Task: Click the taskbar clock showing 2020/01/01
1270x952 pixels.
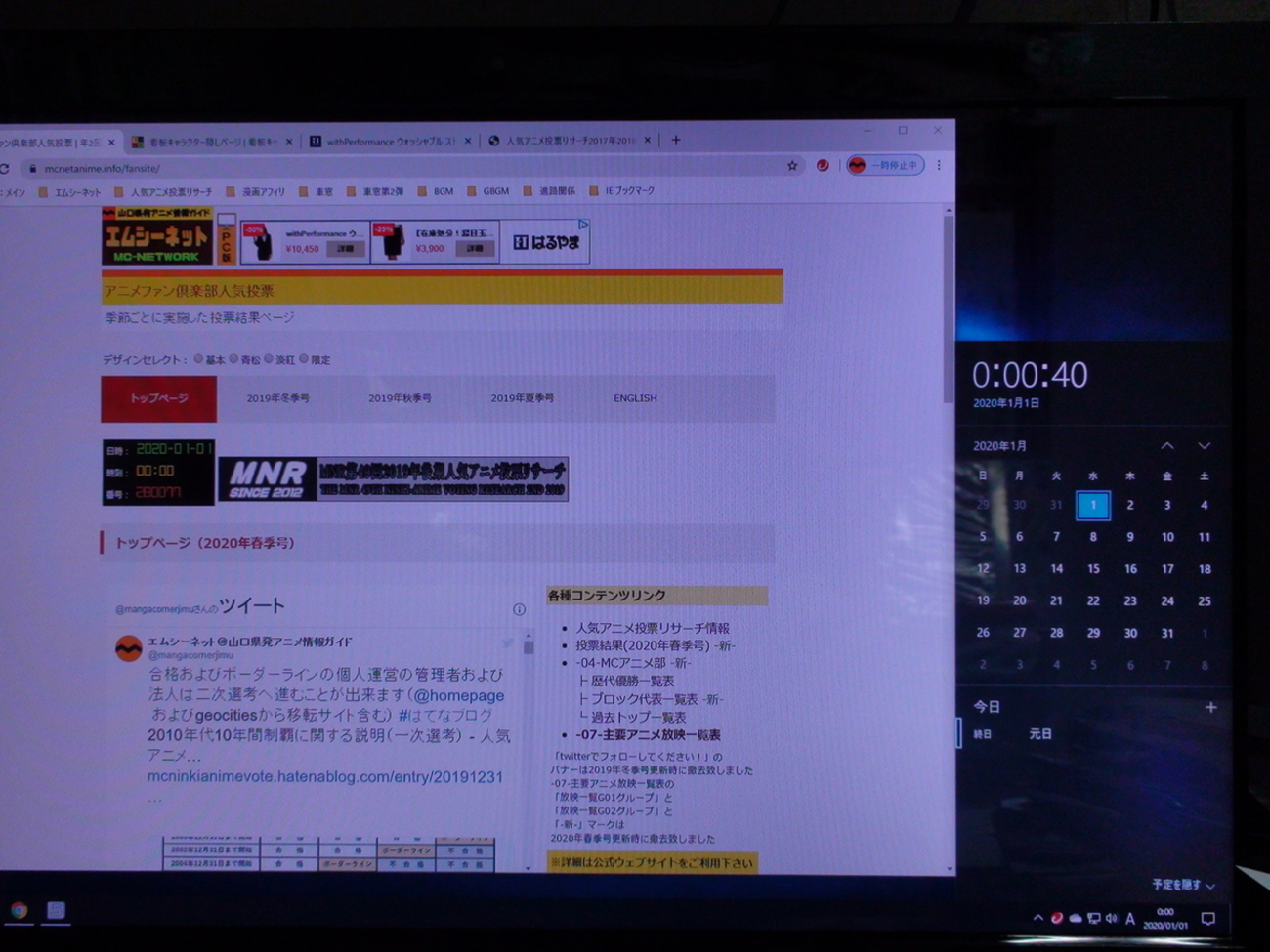Action: point(1164,918)
